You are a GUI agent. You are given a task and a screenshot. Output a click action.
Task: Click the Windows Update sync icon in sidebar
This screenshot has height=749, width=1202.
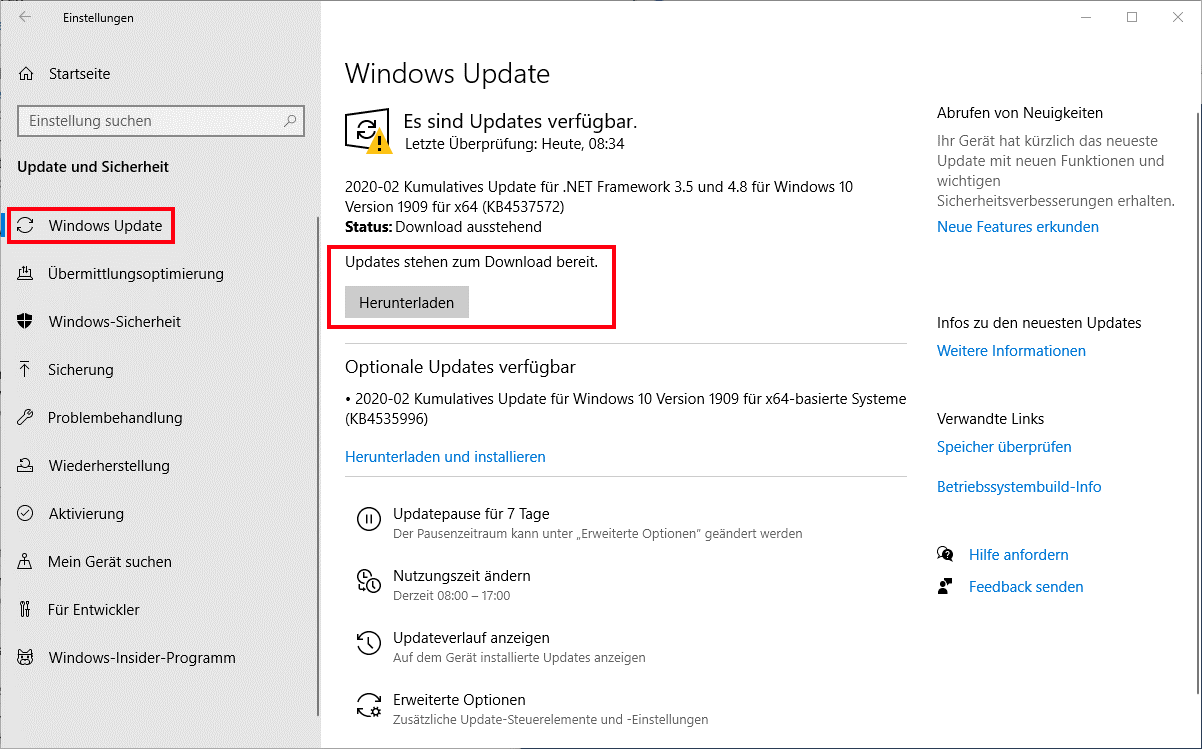tap(27, 226)
